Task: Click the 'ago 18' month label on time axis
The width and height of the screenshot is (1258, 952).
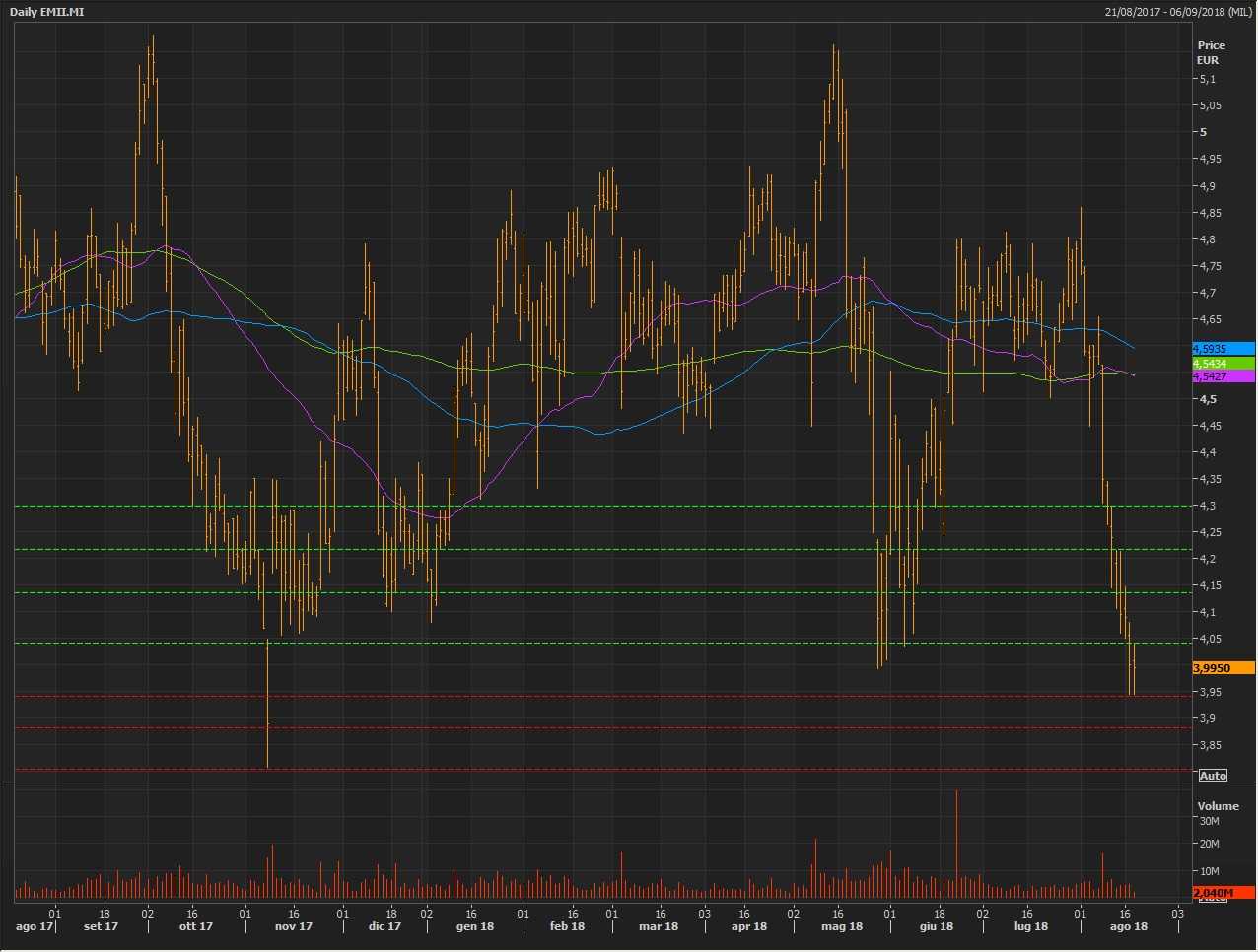Action: tap(1128, 926)
